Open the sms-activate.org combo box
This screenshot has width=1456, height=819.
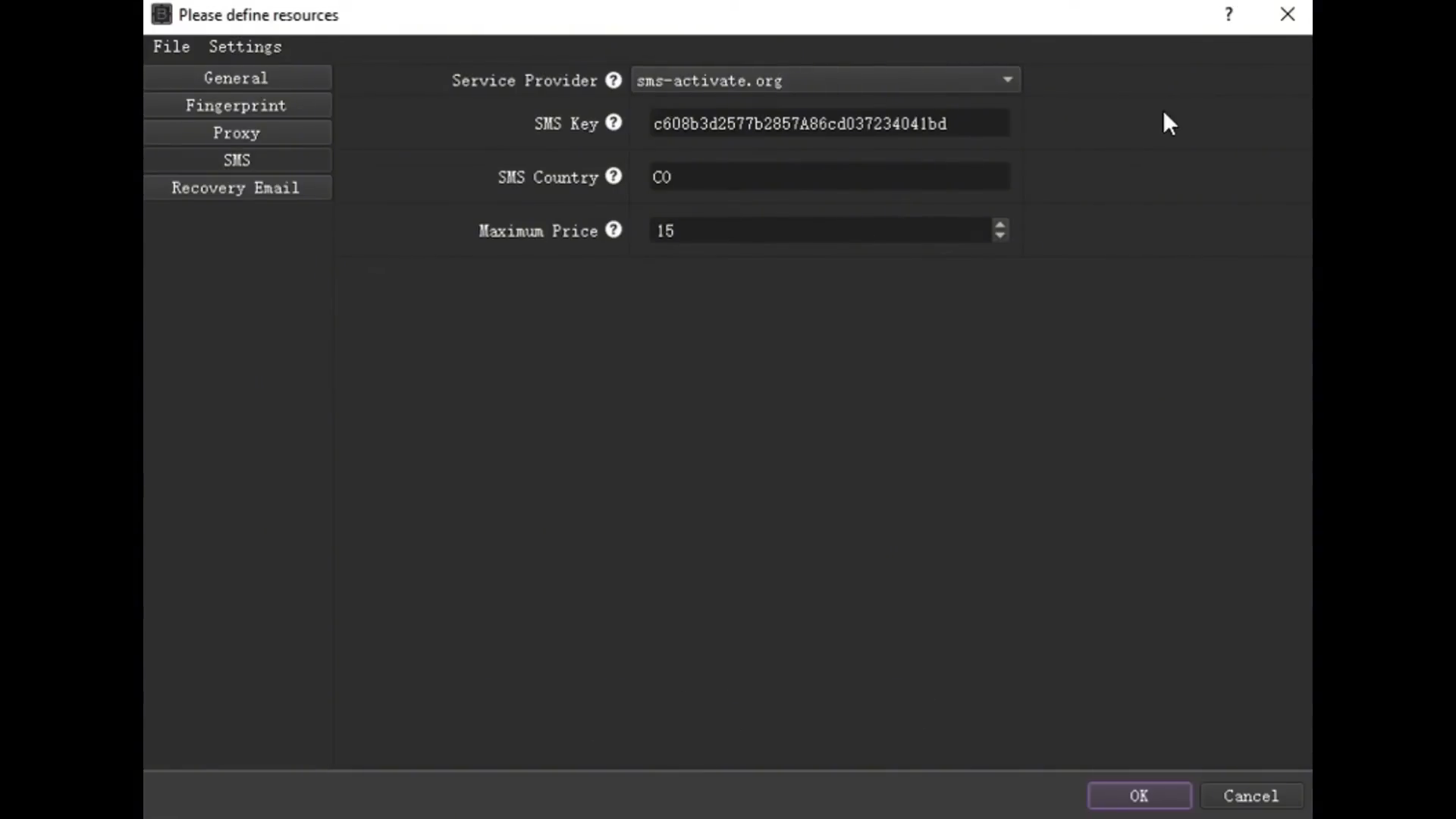(x=826, y=80)
